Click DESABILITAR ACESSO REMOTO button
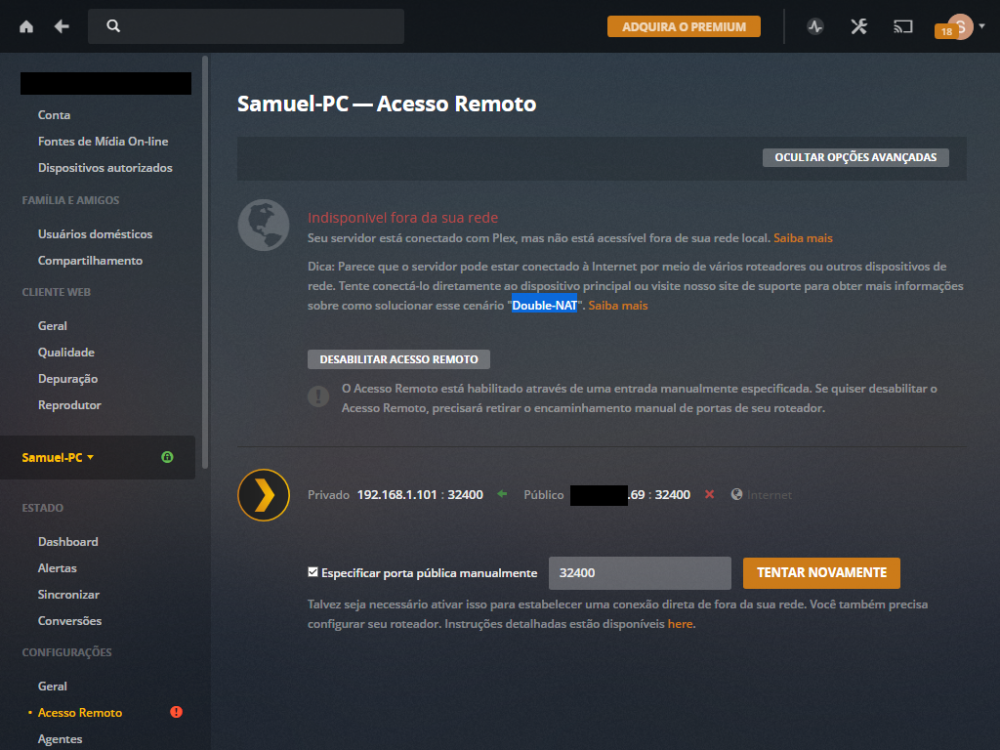This screenshot has height=750, width=1000. coord(399,359)
